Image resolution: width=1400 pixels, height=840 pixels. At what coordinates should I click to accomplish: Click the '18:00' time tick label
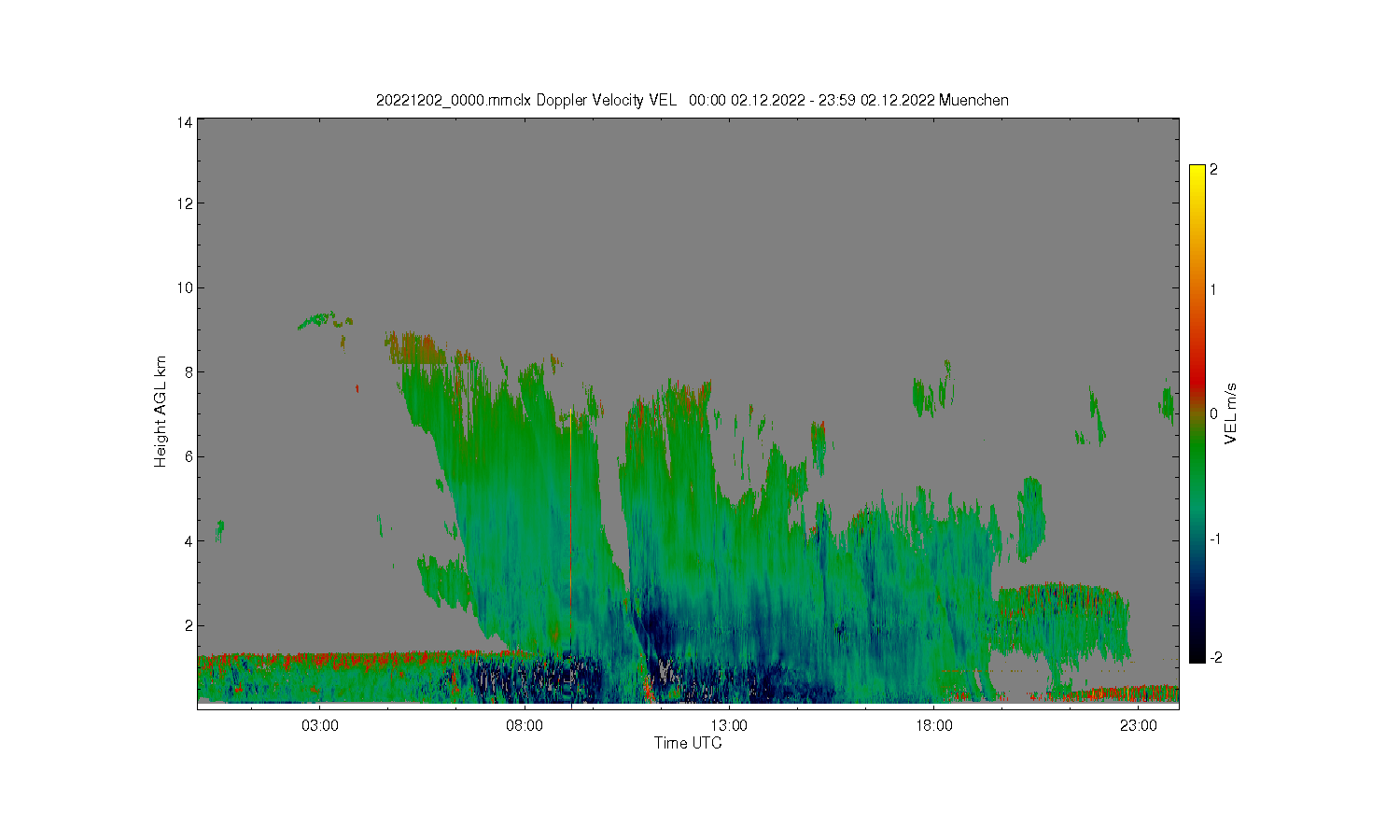[933, 726]
